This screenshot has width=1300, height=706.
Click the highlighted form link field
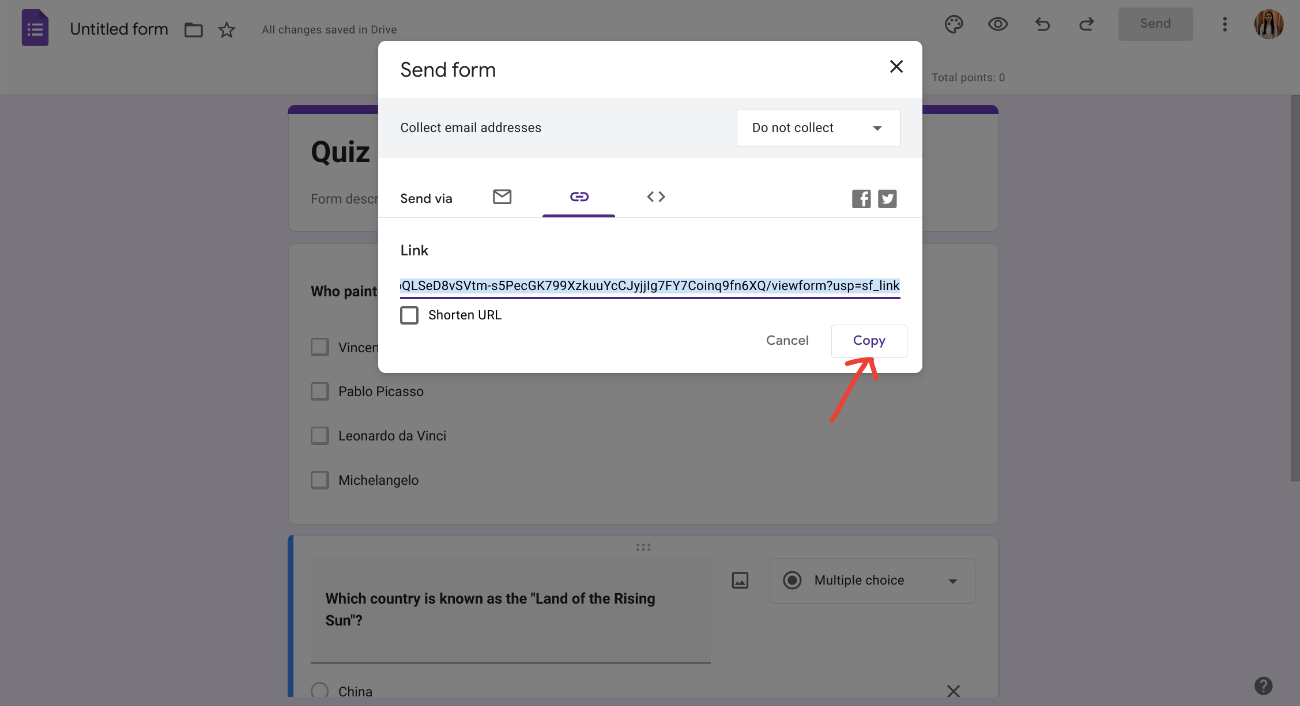pyautogui.click(x=651, y=286)
